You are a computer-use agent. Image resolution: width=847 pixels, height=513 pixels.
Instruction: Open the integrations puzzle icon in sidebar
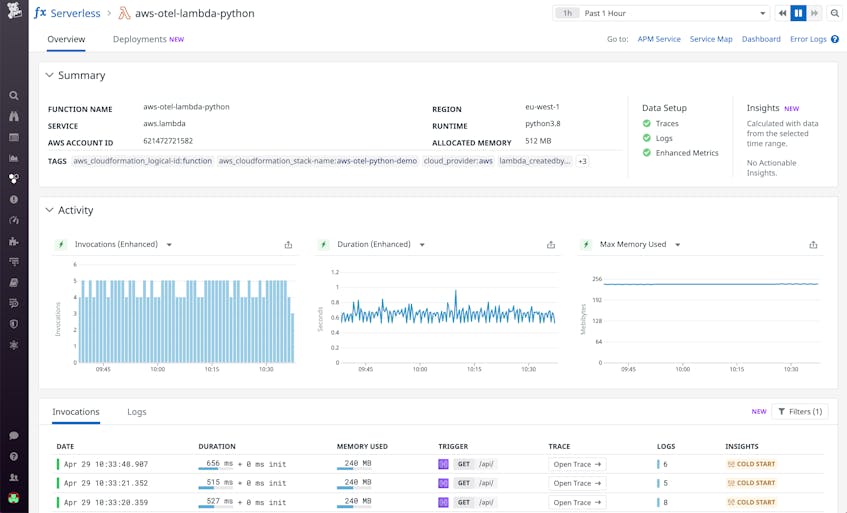click(14, 241)
